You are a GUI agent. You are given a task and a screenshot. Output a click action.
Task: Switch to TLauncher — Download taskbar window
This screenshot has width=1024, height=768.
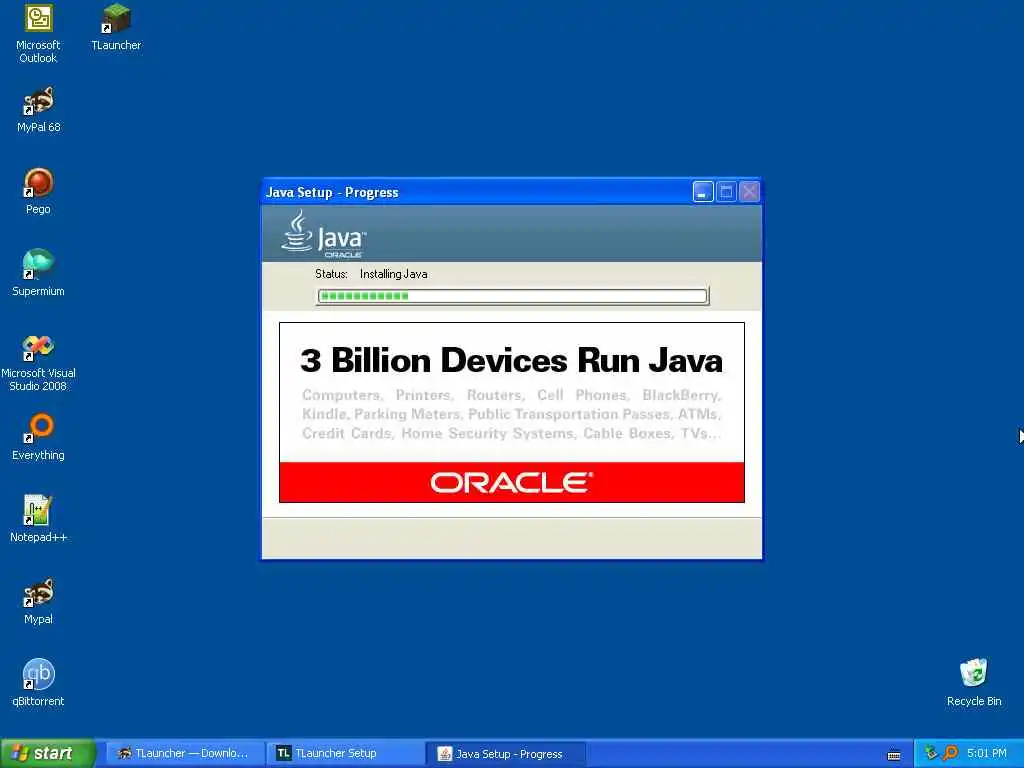point(185,754)
